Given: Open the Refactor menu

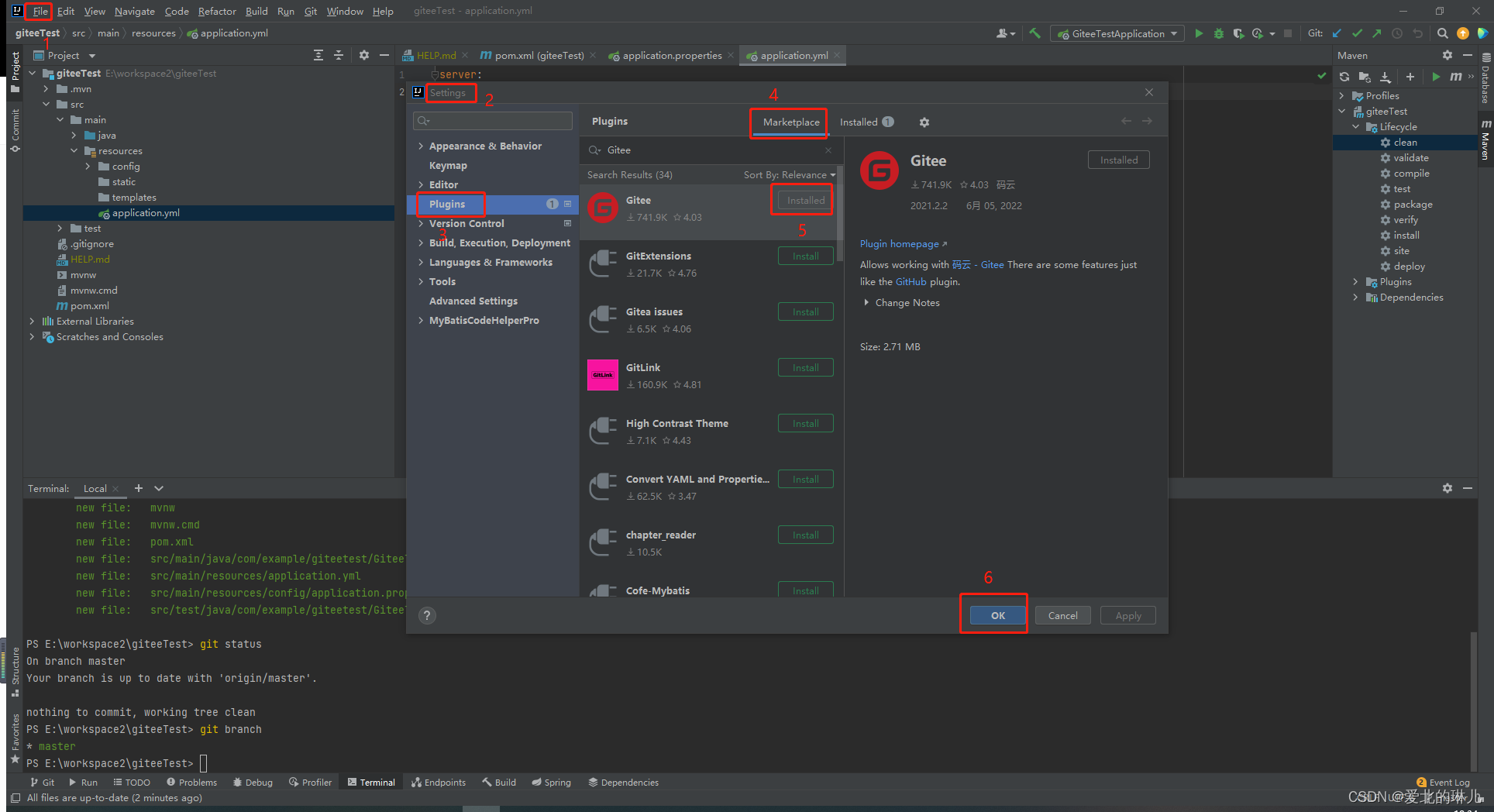Looking at the screenshot, I should [217, 12].
